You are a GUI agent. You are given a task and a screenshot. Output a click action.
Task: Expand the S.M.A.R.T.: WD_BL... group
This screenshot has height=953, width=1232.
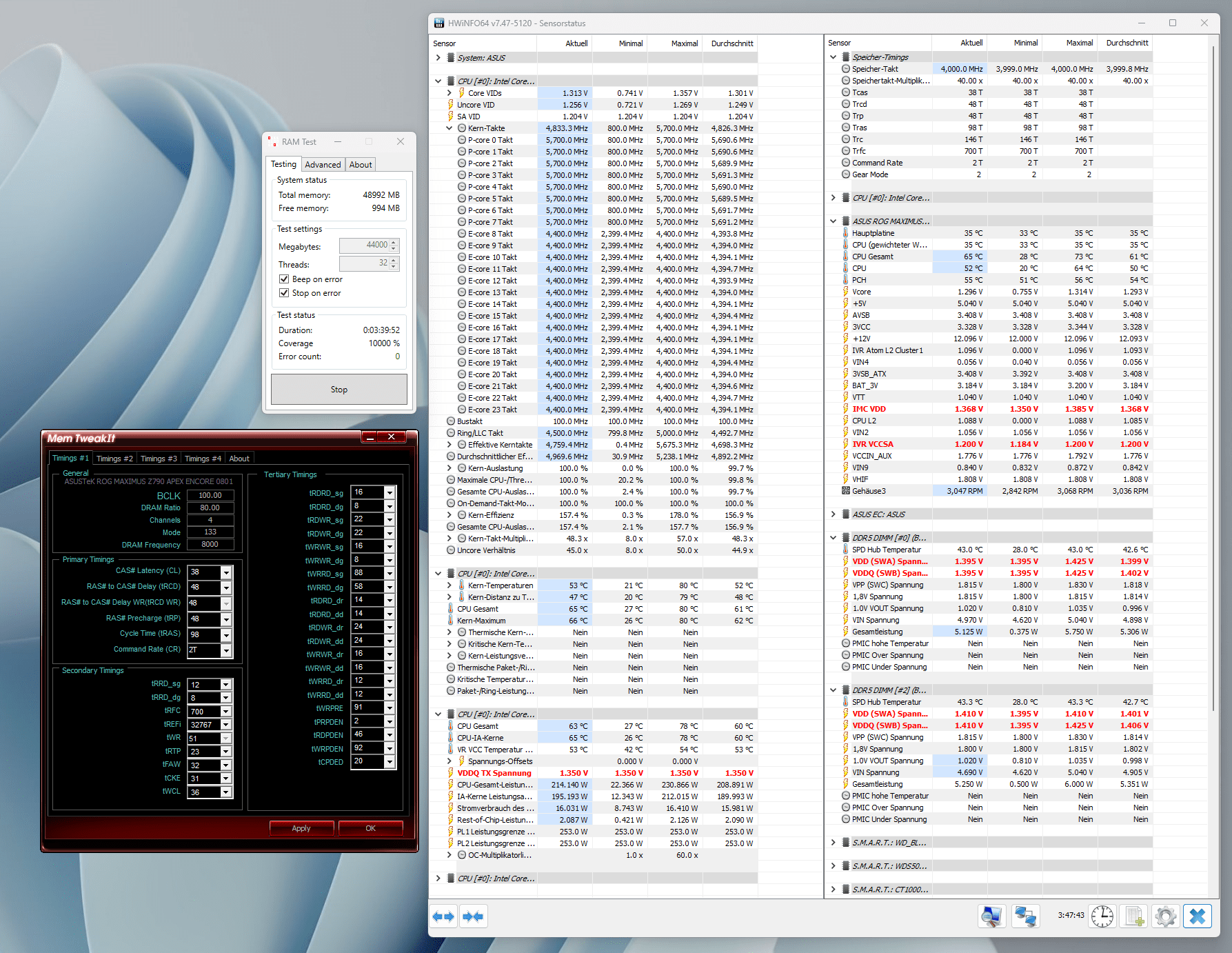click(833, 843)
